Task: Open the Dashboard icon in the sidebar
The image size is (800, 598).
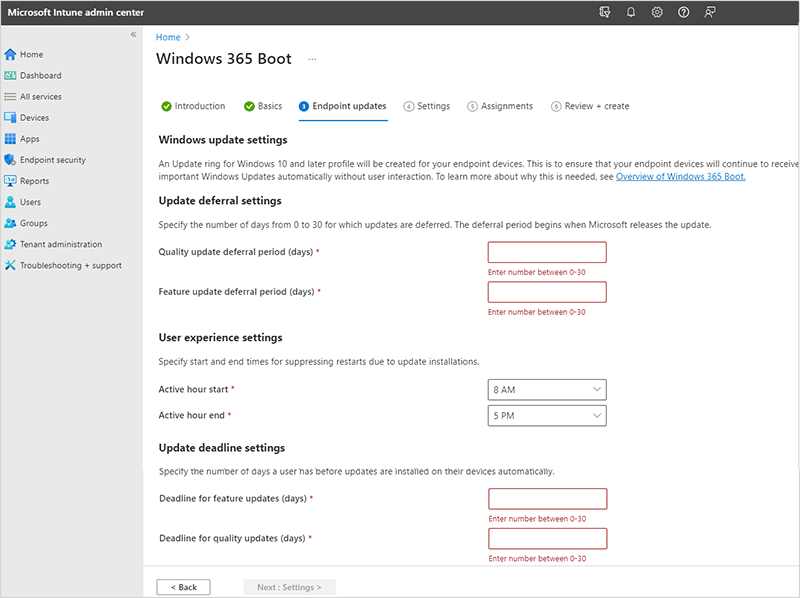Action: pyautogui.click(x=10, y=76)
